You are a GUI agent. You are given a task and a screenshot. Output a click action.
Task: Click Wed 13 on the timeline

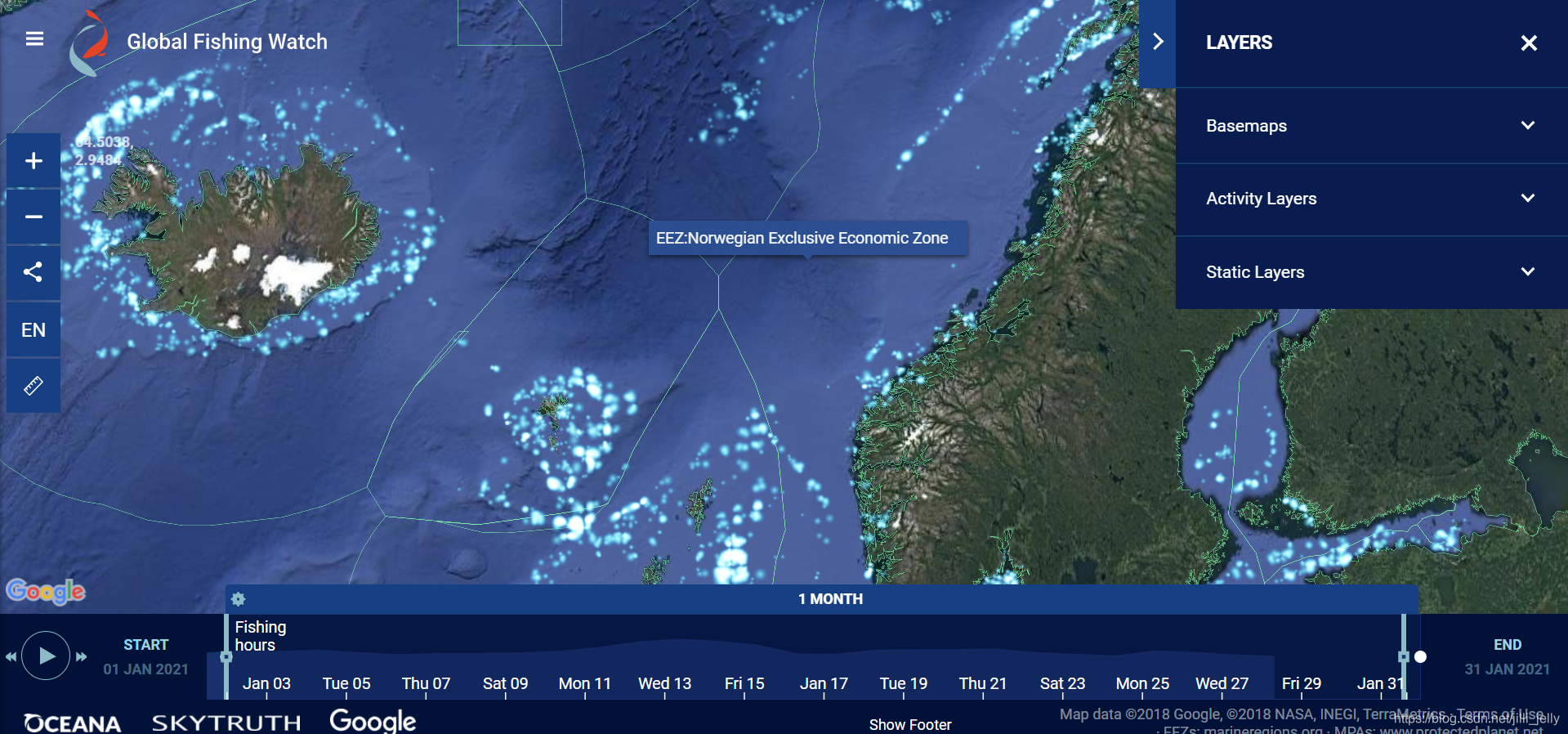[664, 683]
